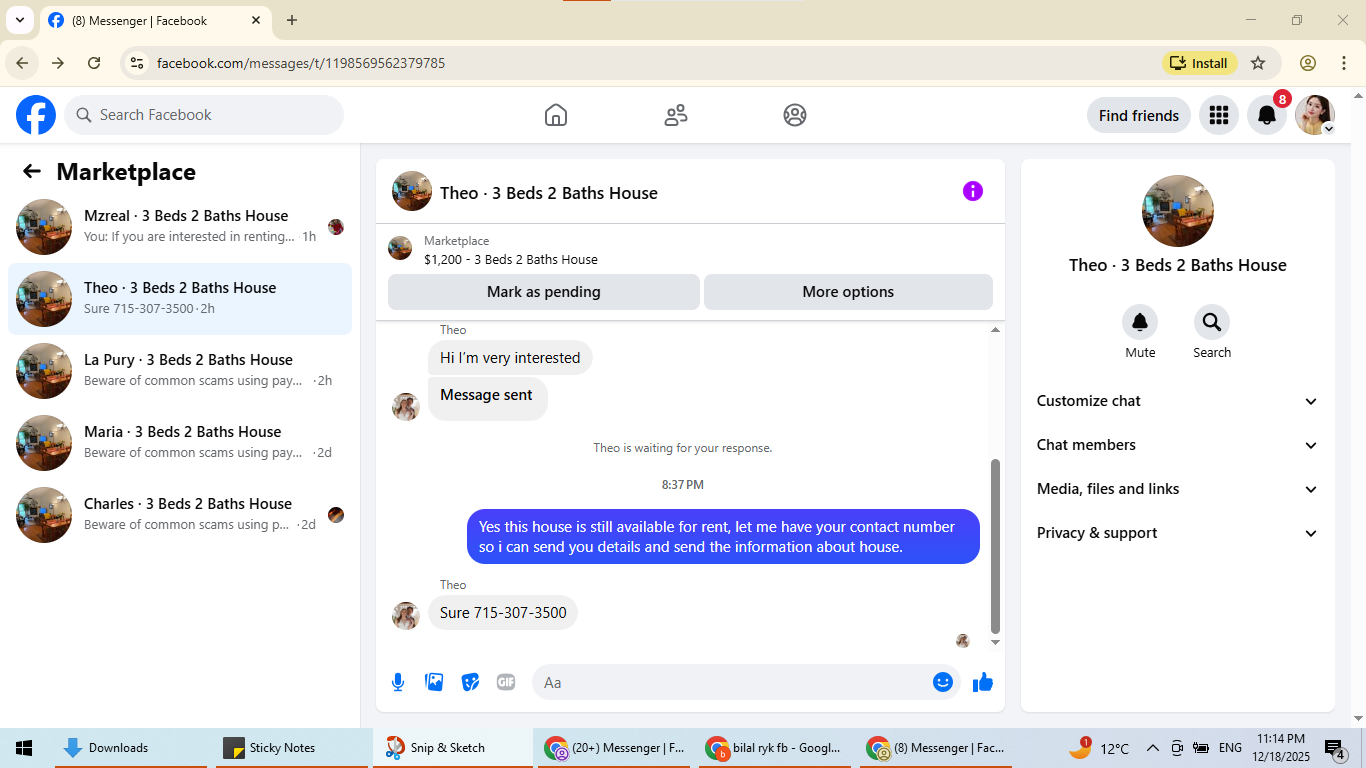Open the Charles conversation
The width and height of the screenshot is (1366, 768).
[x=180, y=515]
